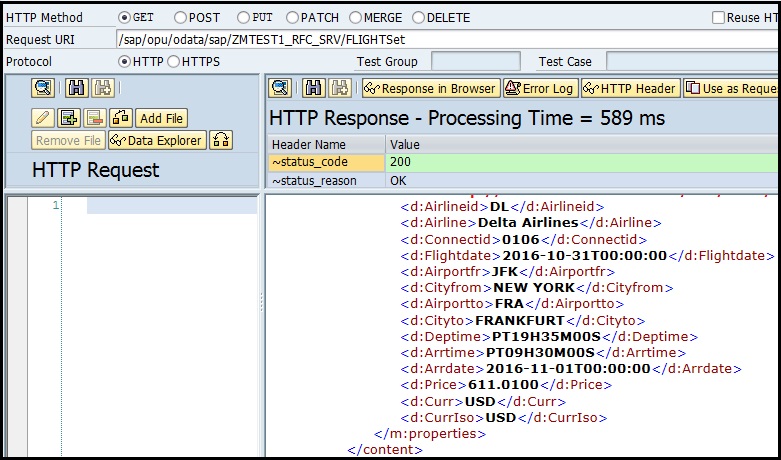Screen dimensions: 781x460
Task: Click the find icon in request toolbar
Action: [77, 89]
